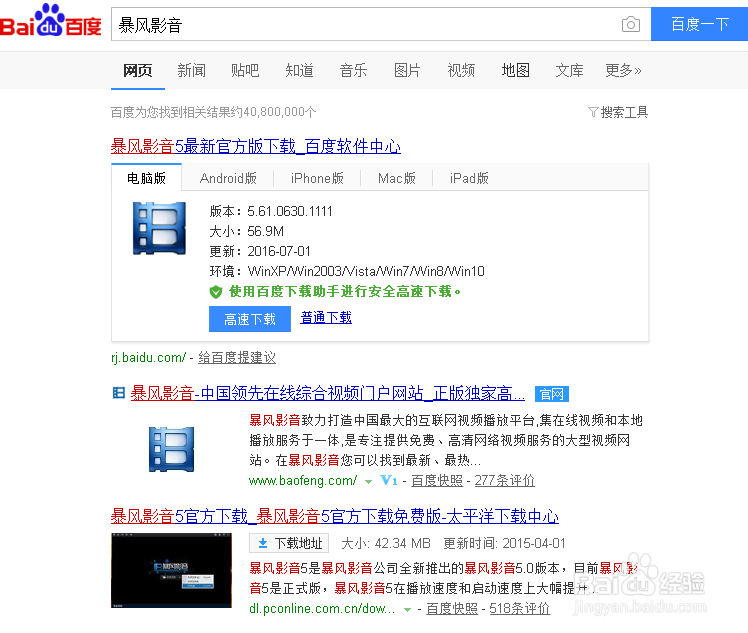Click the version text 5.61.0630.1111
This screenshot has width=748, height=633.
click(290, 211)
